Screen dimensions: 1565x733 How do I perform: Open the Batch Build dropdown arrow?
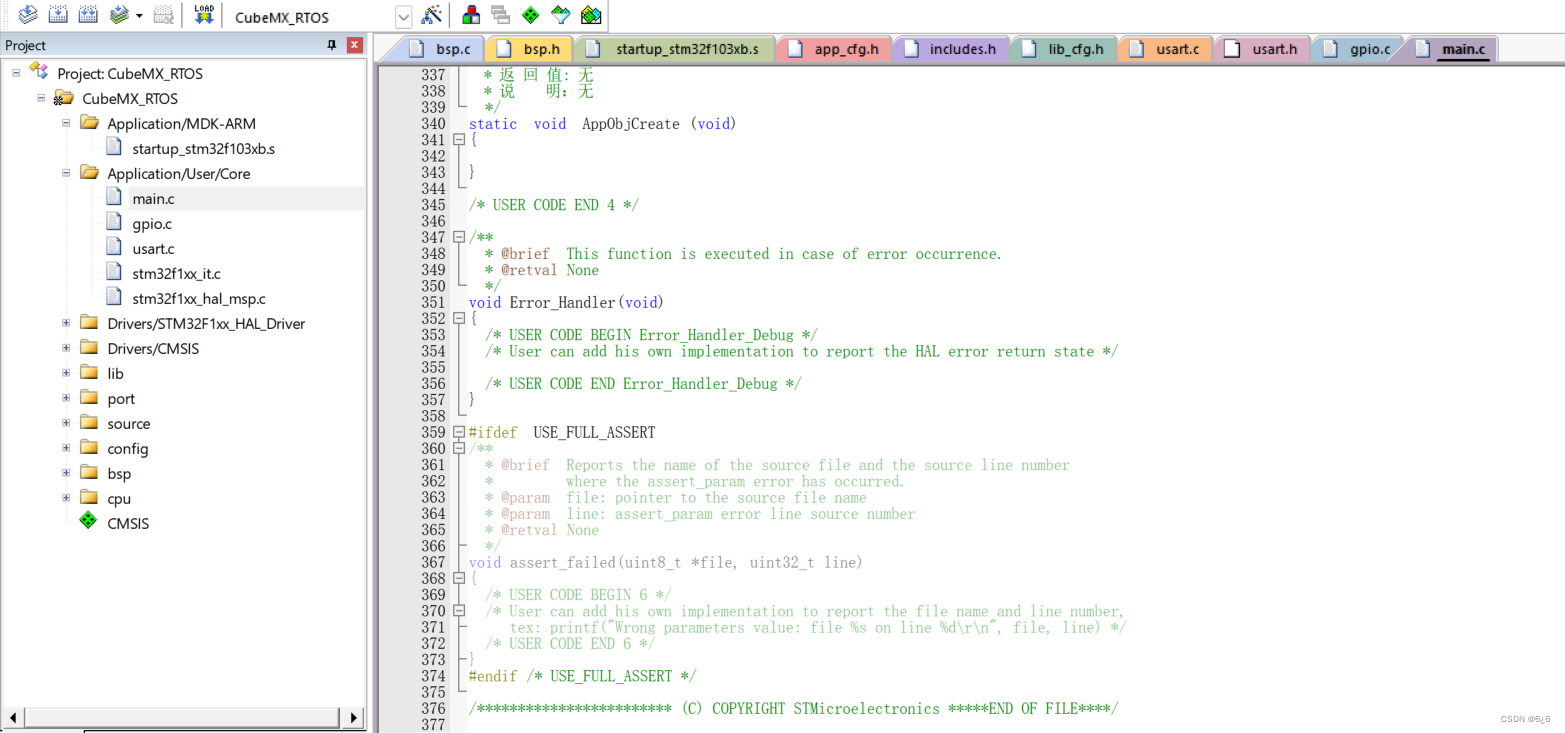tap(139, 16)
